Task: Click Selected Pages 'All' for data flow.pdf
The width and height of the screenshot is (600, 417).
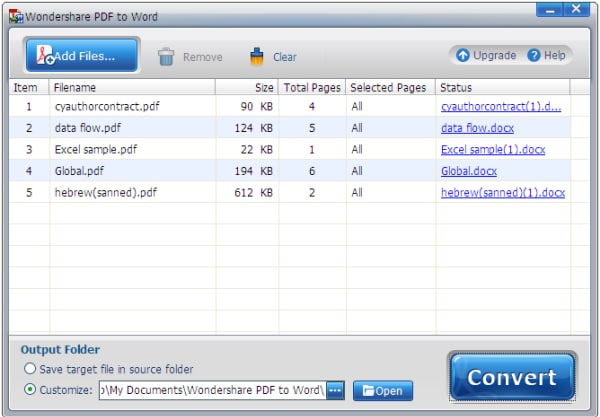Action: 357,128
